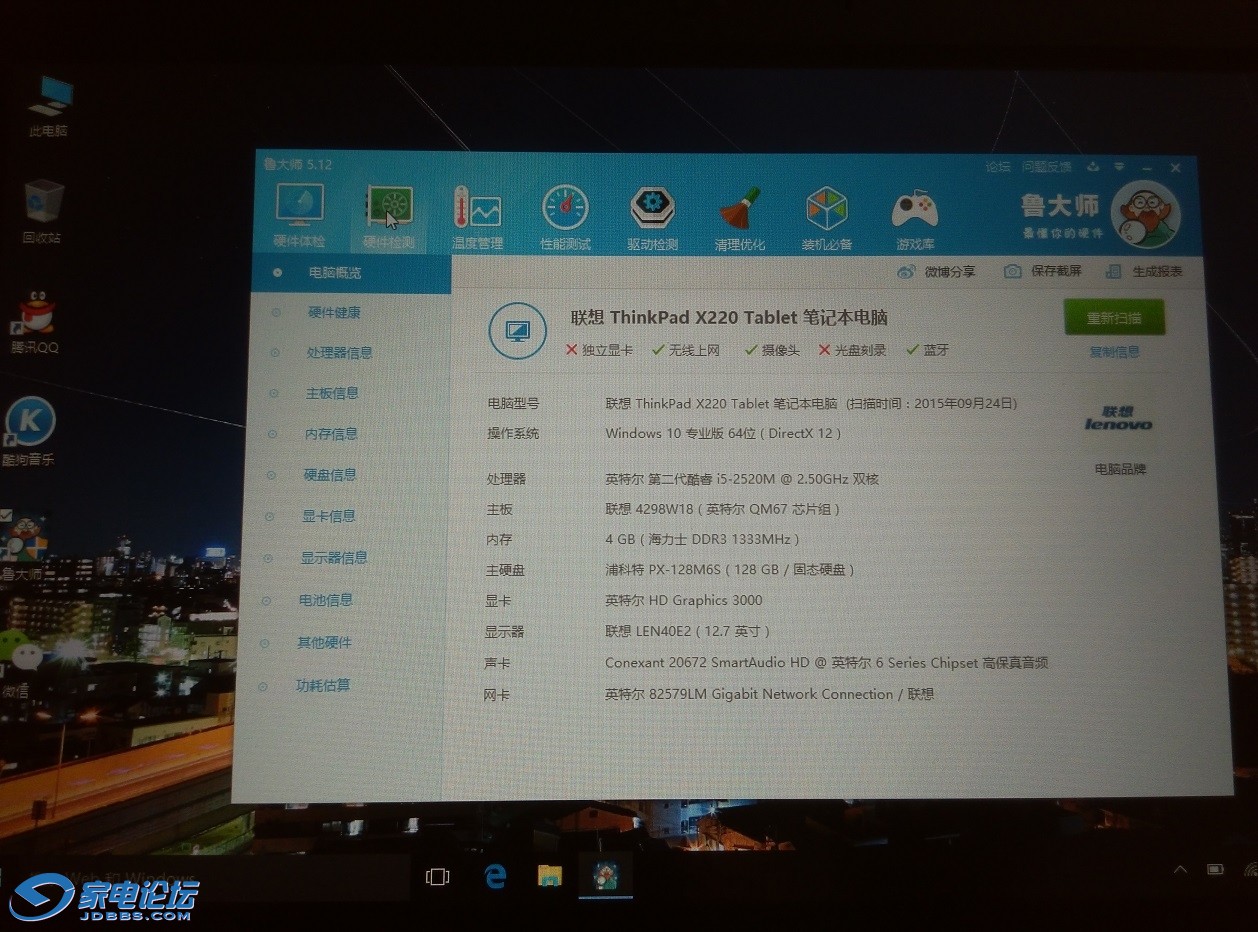Open the 清理优化 cleanup broom tool
Screen dimensions: 1258x932
(740, 218)
